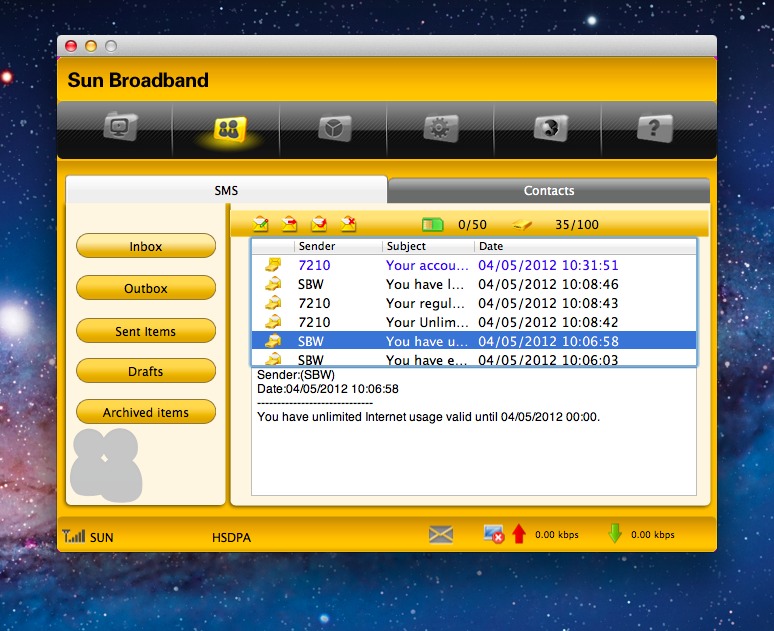774x631 pixels.
Task: Select message 'Your accou...' from 7210
Action: click(474, 265)
